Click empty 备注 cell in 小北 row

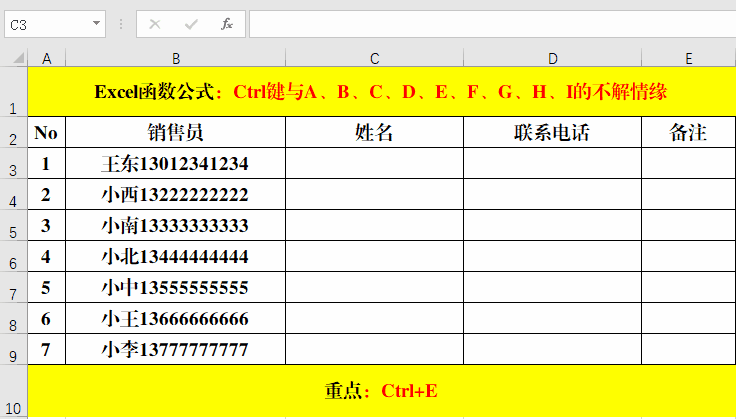coord(689,256)
